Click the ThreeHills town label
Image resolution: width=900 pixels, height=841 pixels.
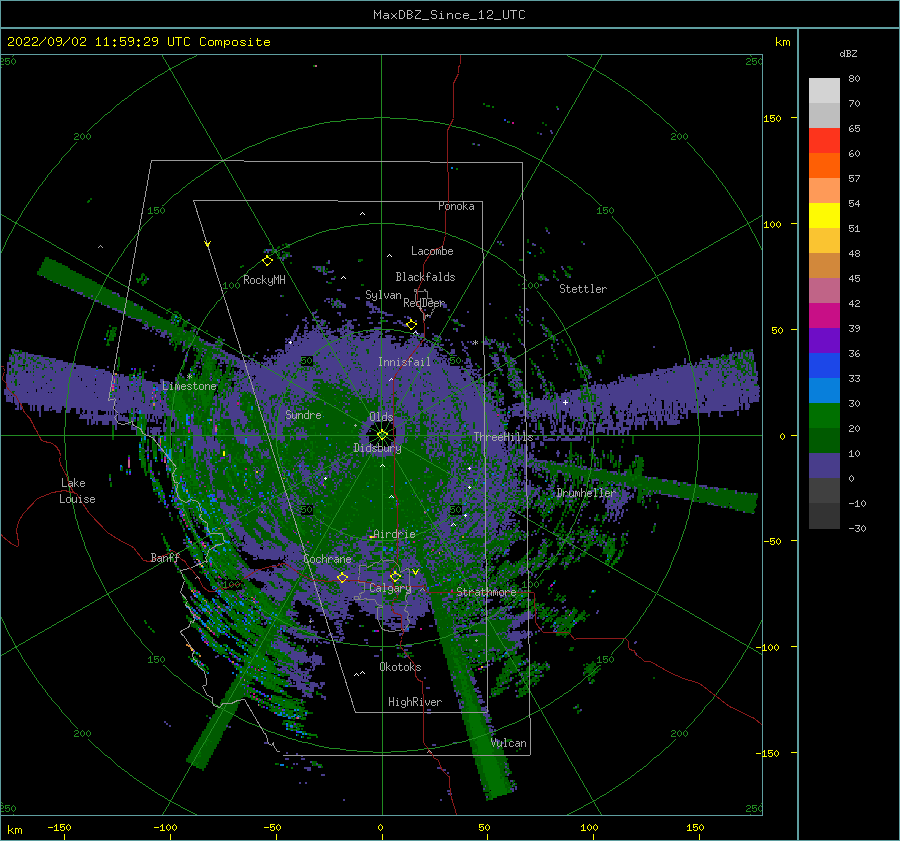(503, 437)
